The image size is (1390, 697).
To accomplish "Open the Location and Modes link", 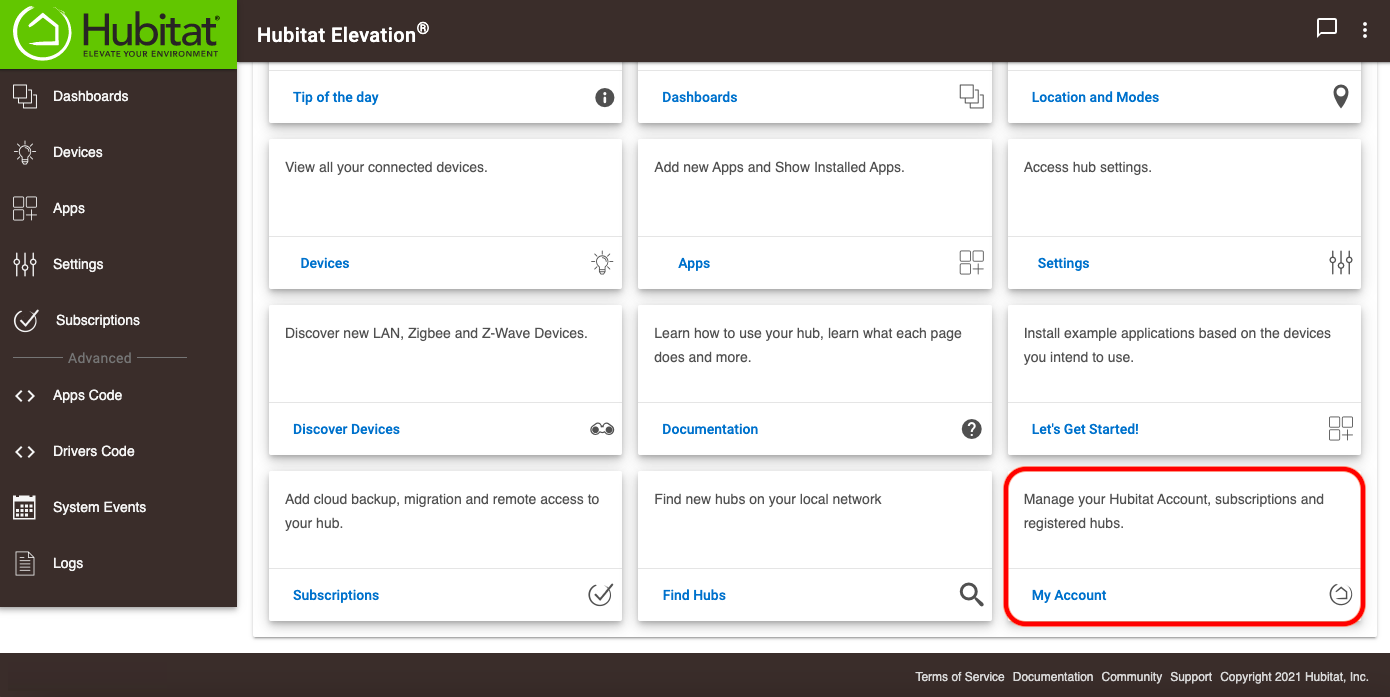I will (x=1095, y=97).
